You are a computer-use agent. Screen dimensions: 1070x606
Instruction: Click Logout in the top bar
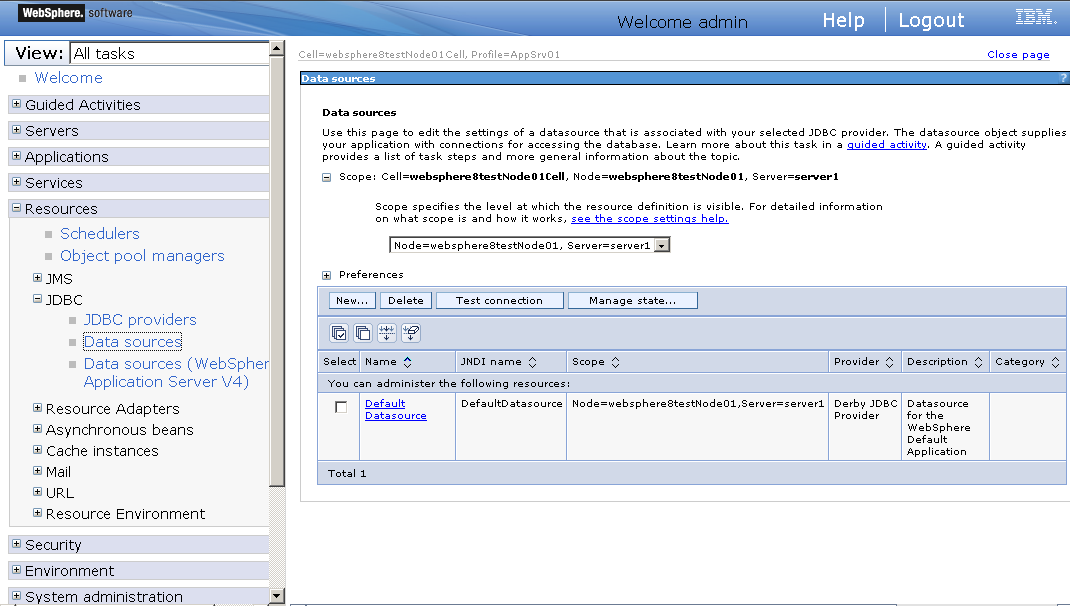(931, 19)
